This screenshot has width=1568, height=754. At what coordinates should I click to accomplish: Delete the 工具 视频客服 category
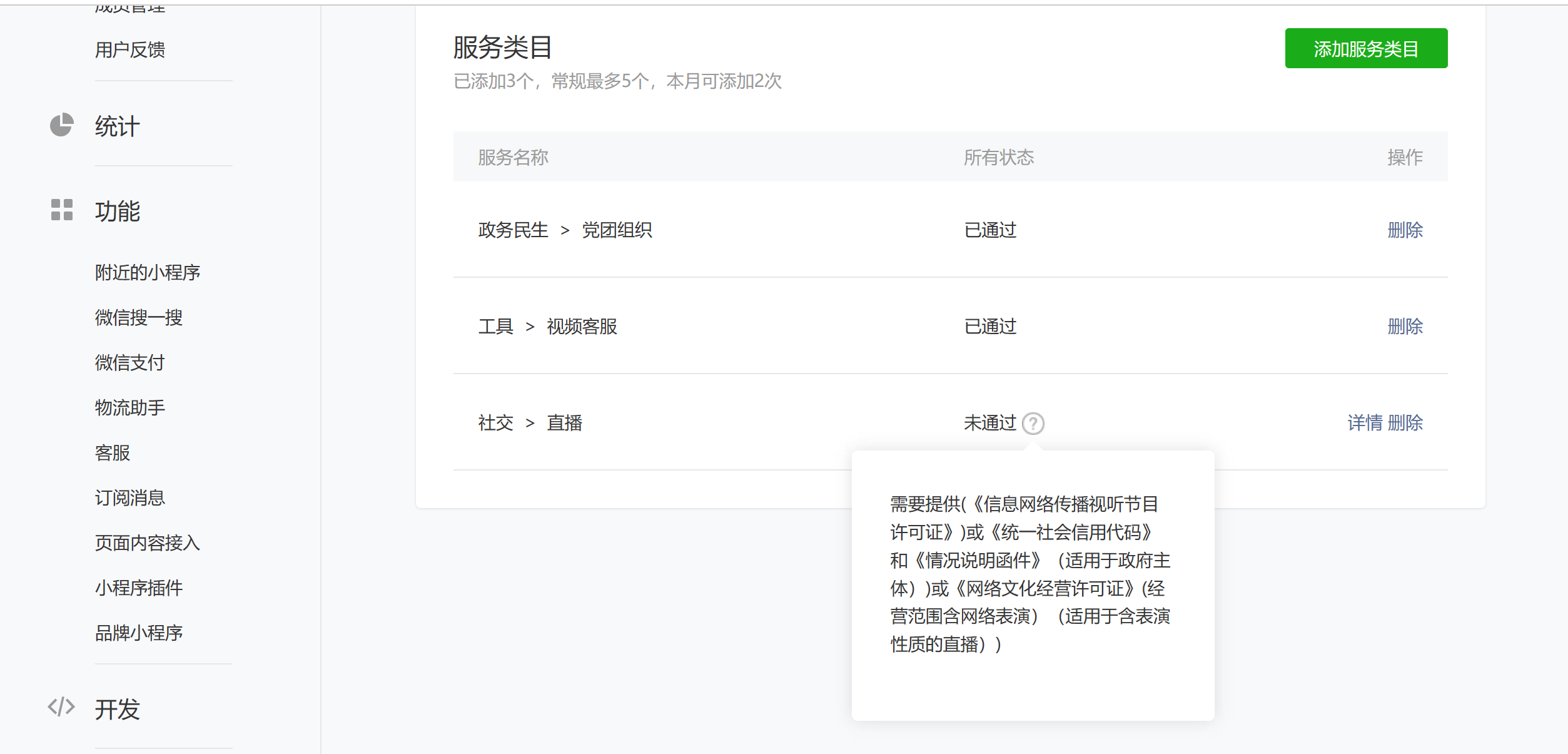point(1404,327)
